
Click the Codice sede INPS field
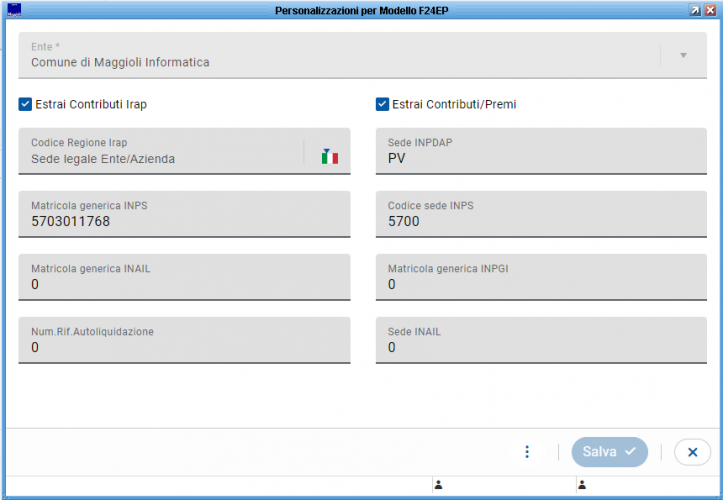point(541,214)
